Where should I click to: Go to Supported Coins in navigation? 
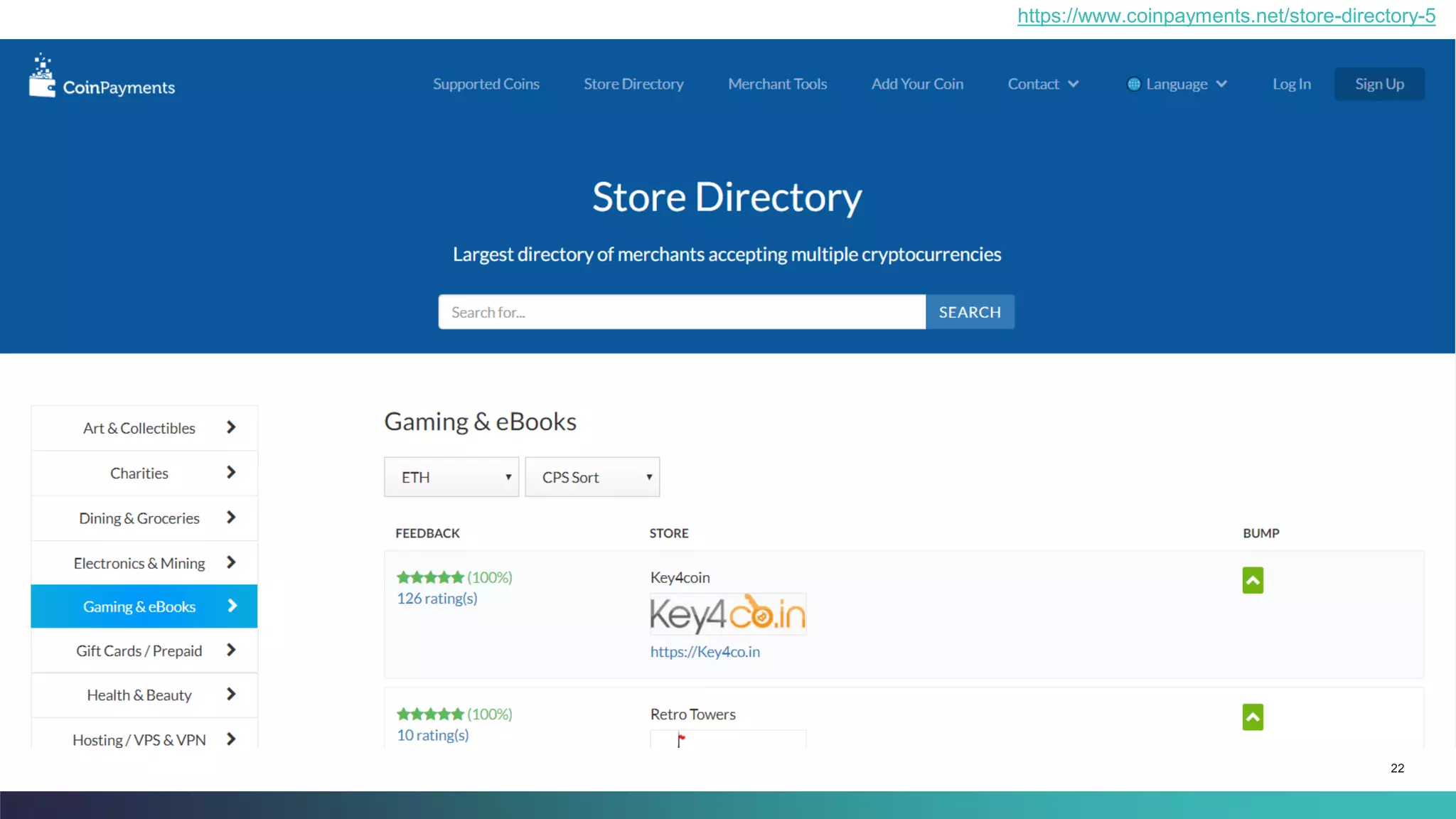(486, 84)
